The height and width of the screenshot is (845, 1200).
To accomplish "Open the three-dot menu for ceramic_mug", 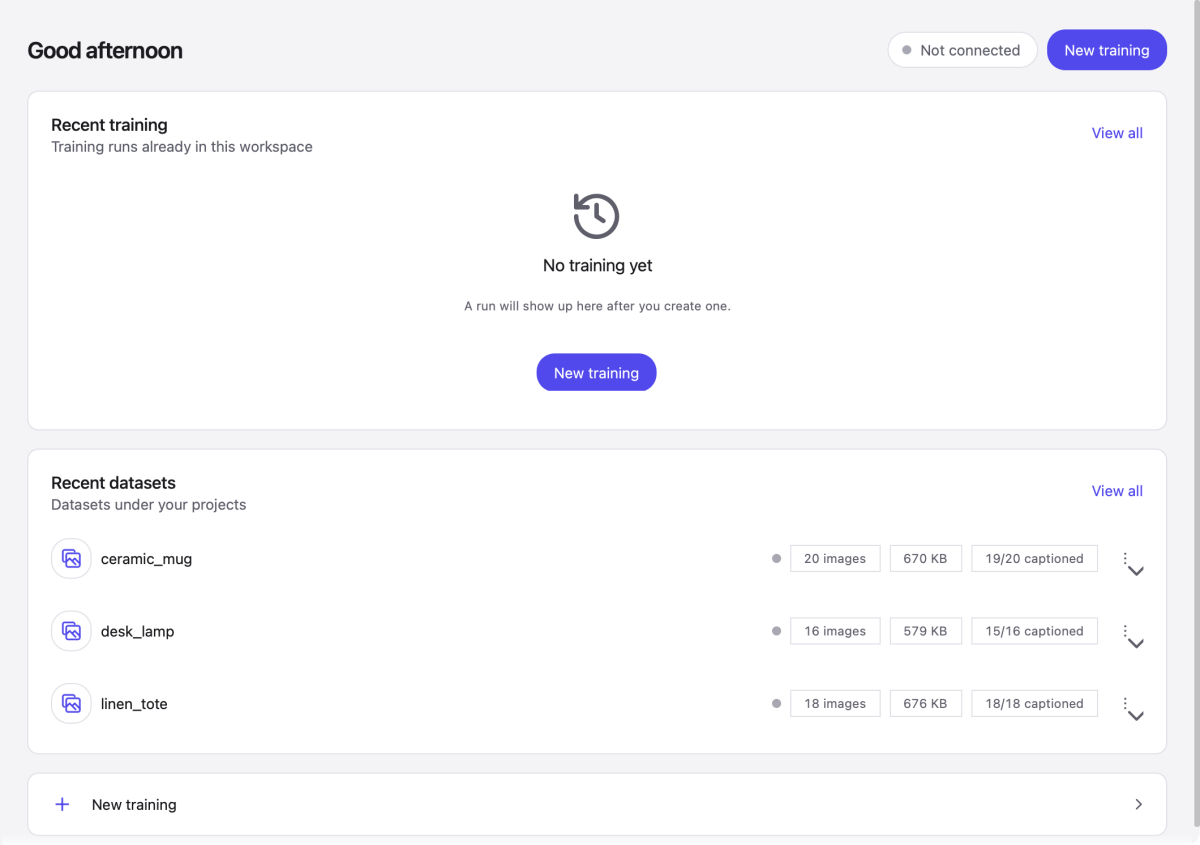I will point(1125,559).
